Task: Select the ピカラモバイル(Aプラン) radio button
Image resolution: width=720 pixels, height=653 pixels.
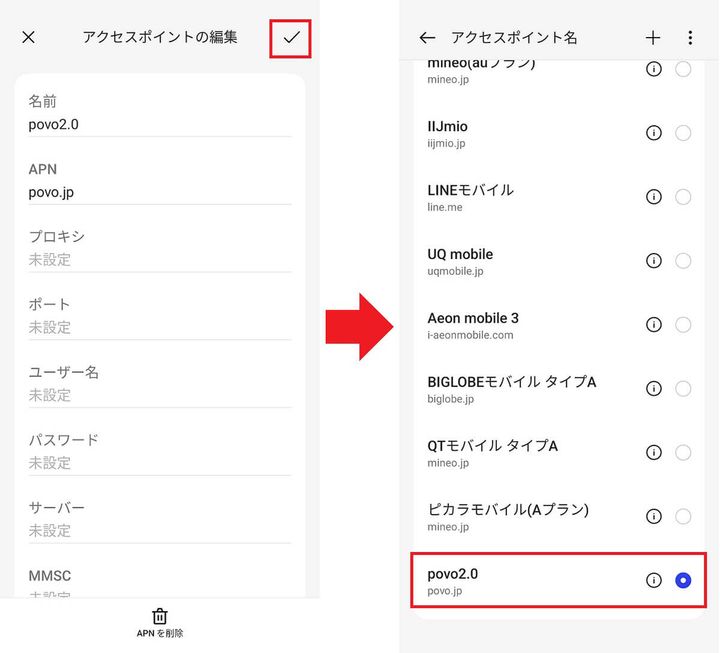Action: click(683, 516)
